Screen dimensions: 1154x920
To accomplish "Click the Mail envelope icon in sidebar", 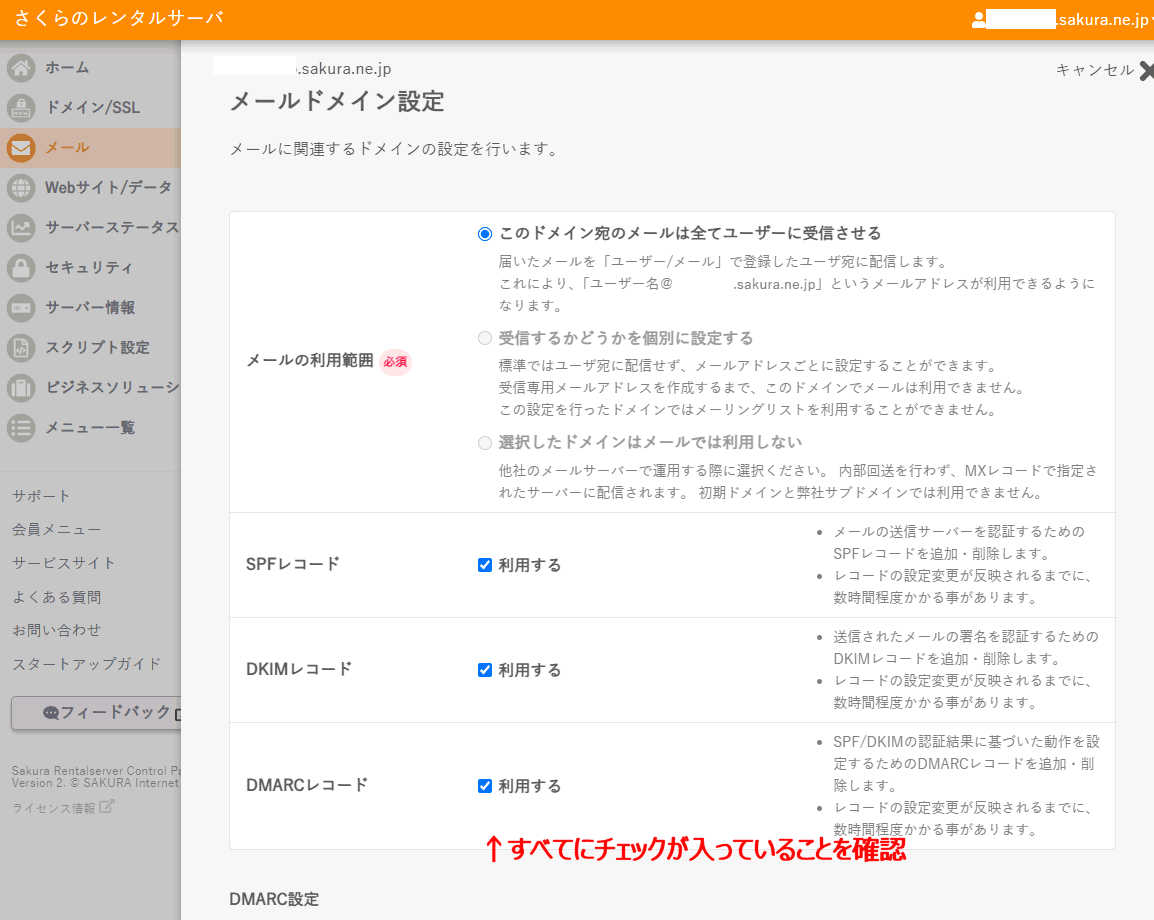I will (21, 148).
